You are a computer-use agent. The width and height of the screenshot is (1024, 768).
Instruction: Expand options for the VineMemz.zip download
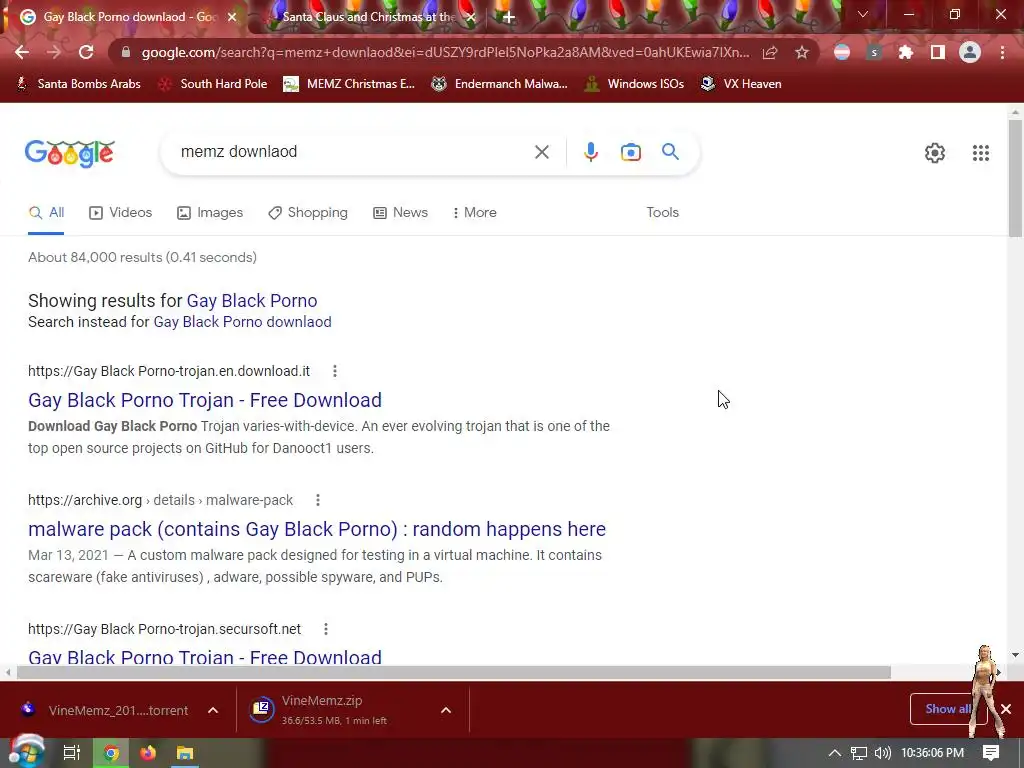click(x=446, y=710)
